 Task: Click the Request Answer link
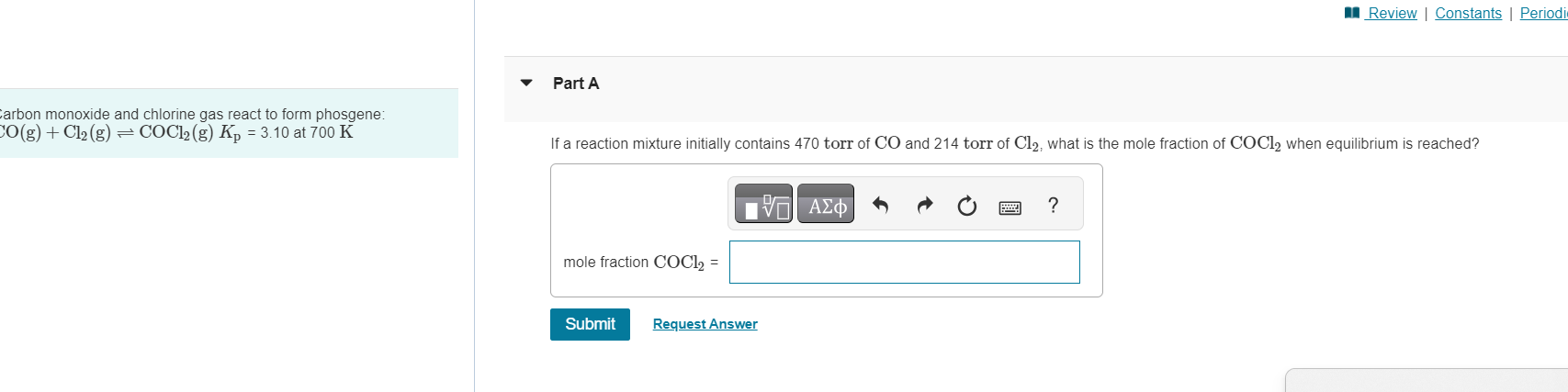pos(705,324)
